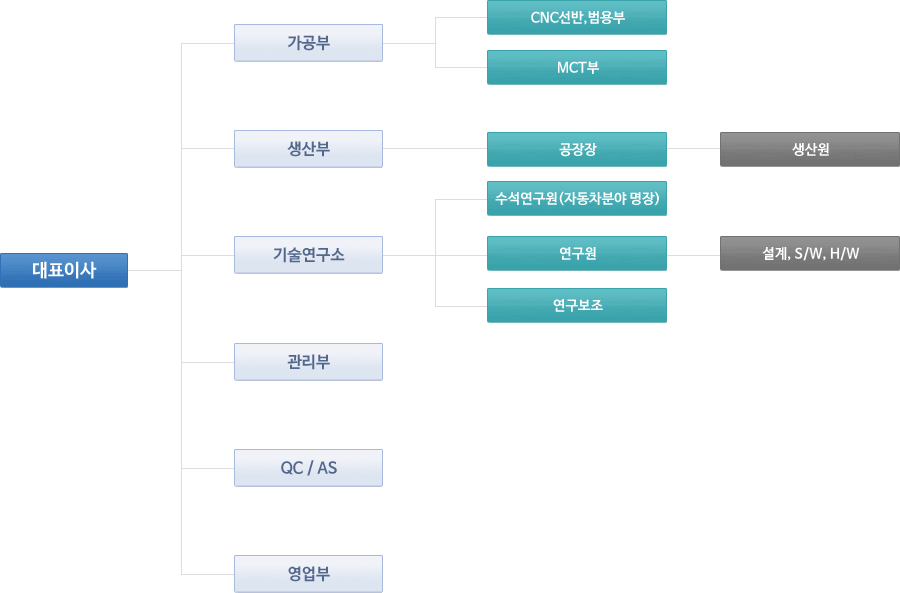The width and height of the screenshot is (900, 593).
Task: Select the 영업부 department box
Action: pos(308,574)
